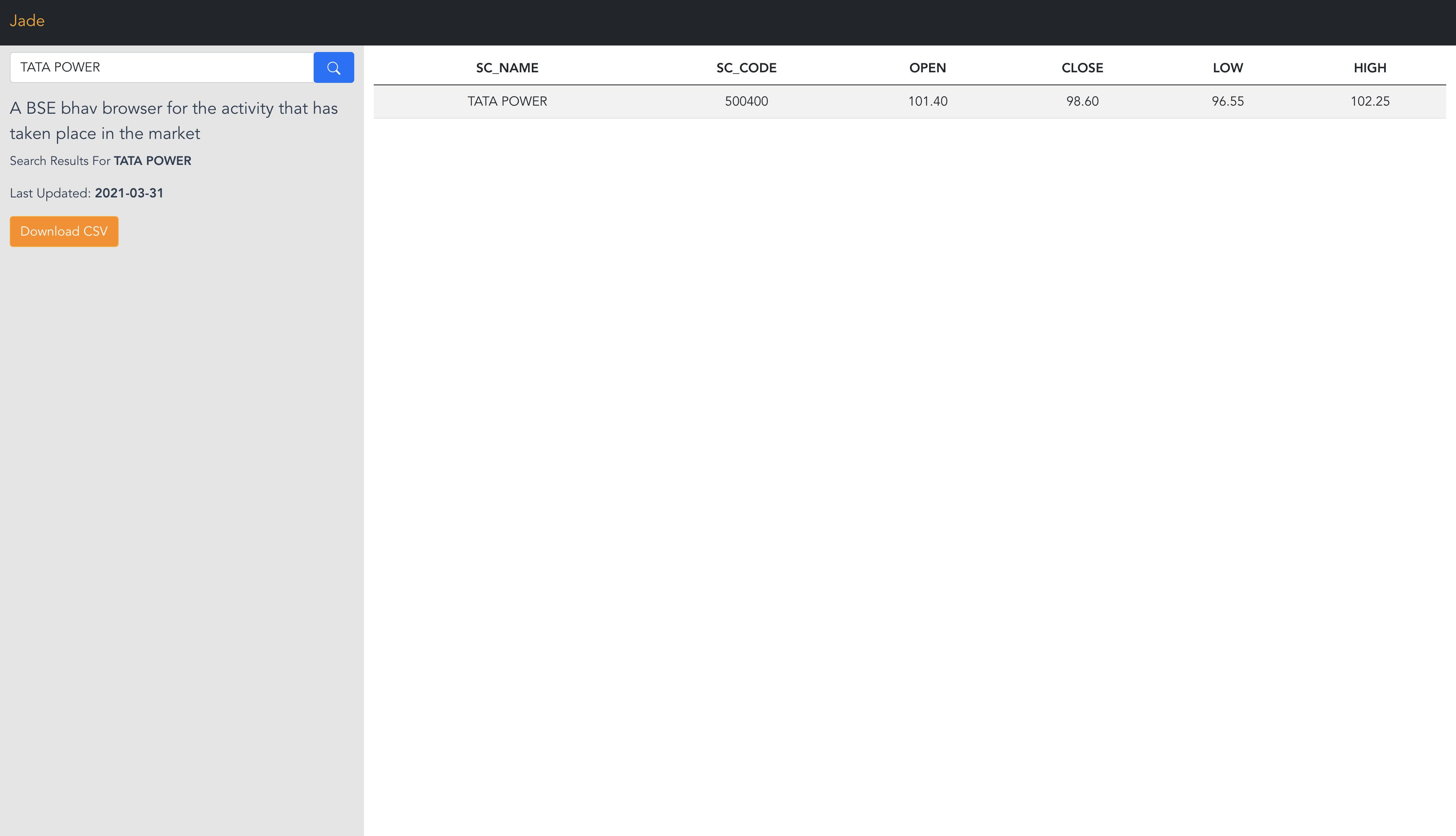Select the 96.55 low price cell
Image resolution: width=1456 pixels, height=836 pixels.
tap(1228, 102)
